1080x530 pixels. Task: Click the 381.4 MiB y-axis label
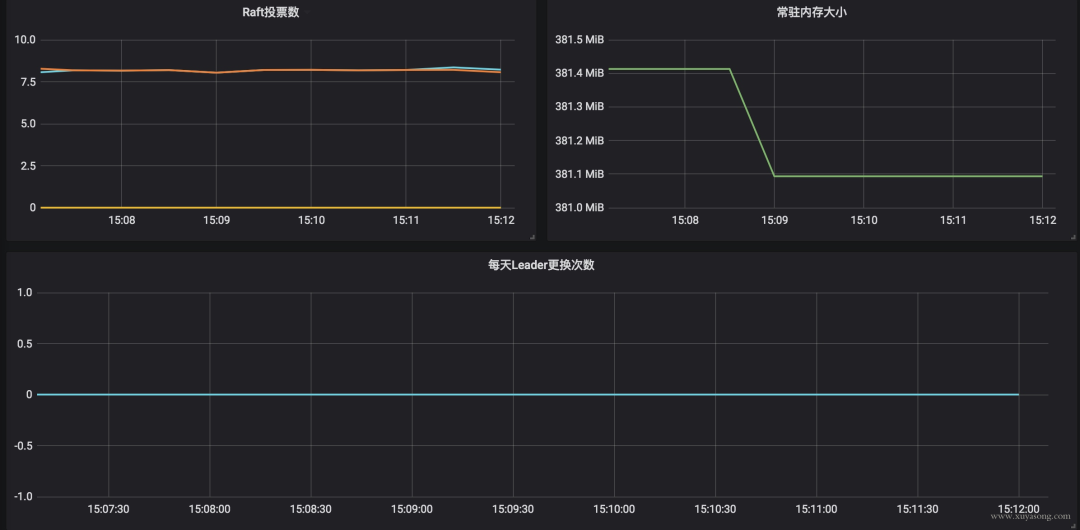[579, 73]
